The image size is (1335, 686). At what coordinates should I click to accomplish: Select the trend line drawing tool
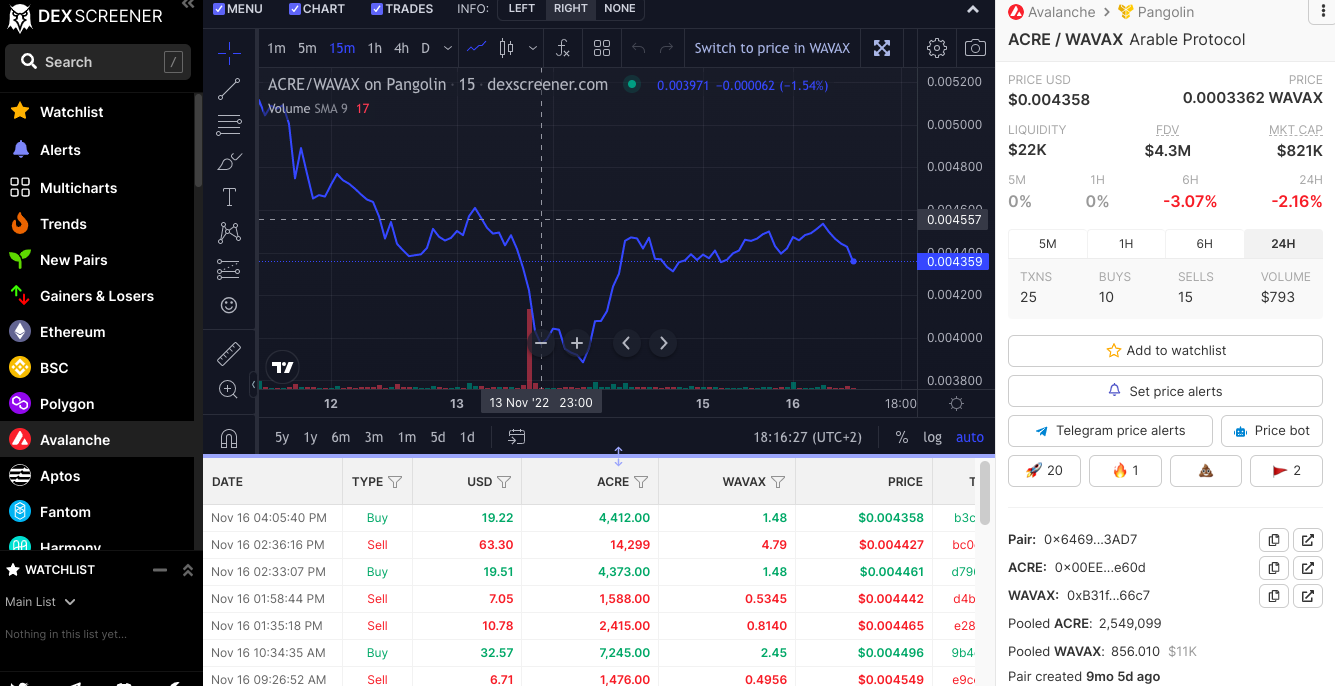(x=229, y=89)
